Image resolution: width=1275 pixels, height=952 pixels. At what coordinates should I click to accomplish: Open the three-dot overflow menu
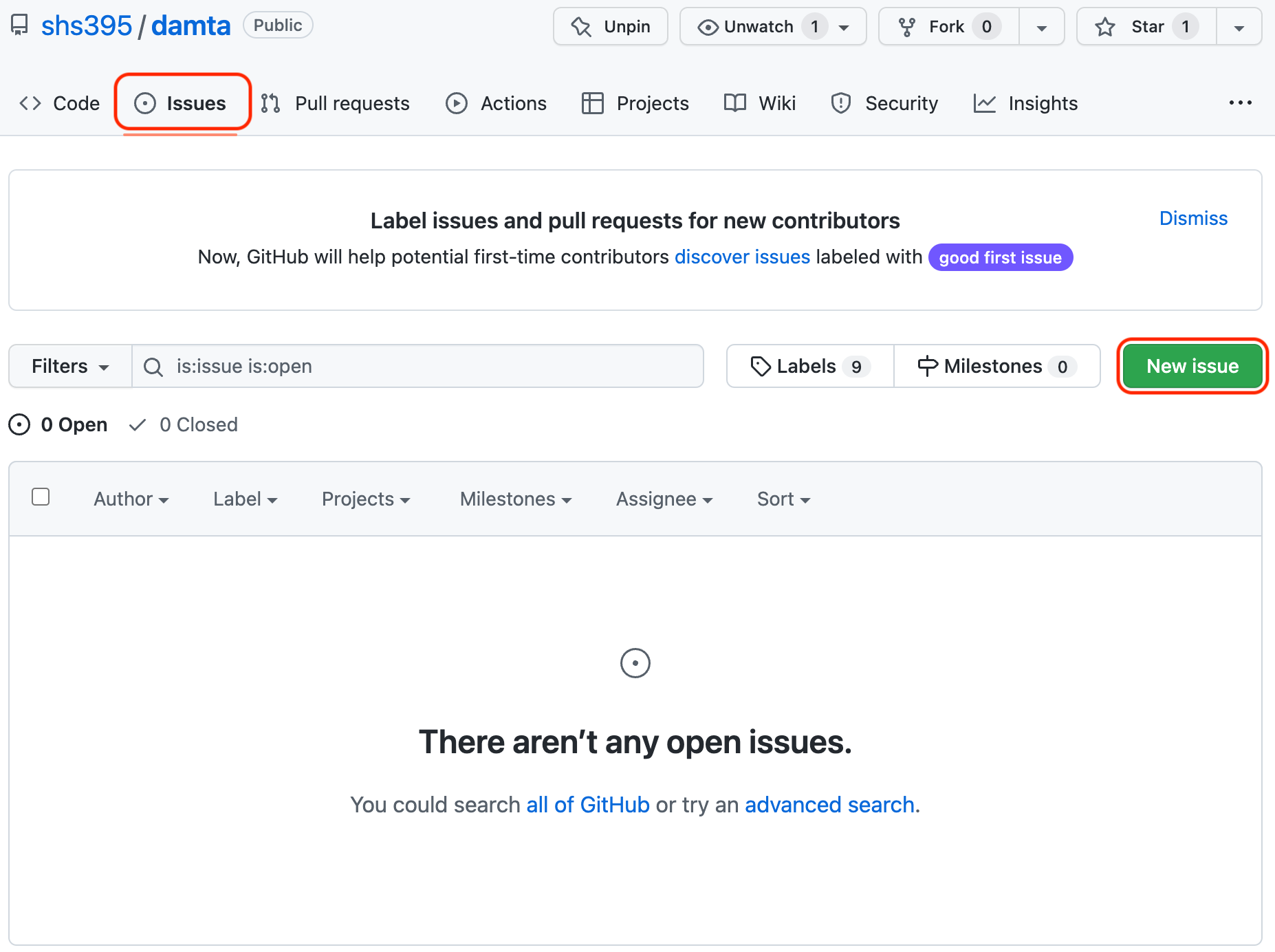[x=1241, y=102]
